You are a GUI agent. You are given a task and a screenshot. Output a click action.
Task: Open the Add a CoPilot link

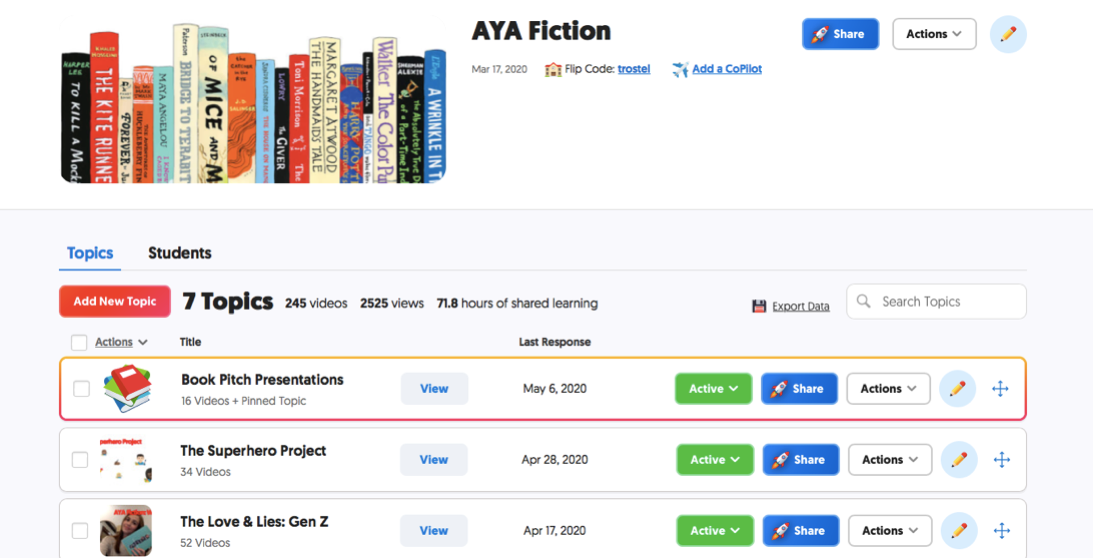[726, 69]
